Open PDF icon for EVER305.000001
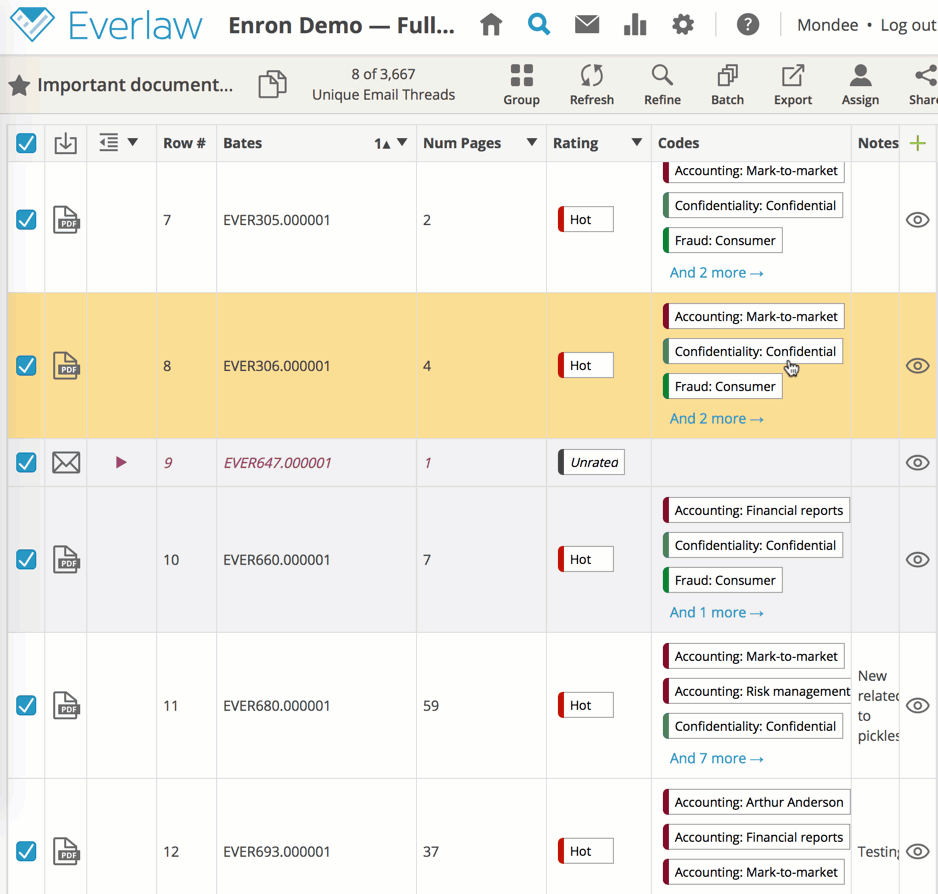This screenshot has height=894, width=938. (66, 220)
